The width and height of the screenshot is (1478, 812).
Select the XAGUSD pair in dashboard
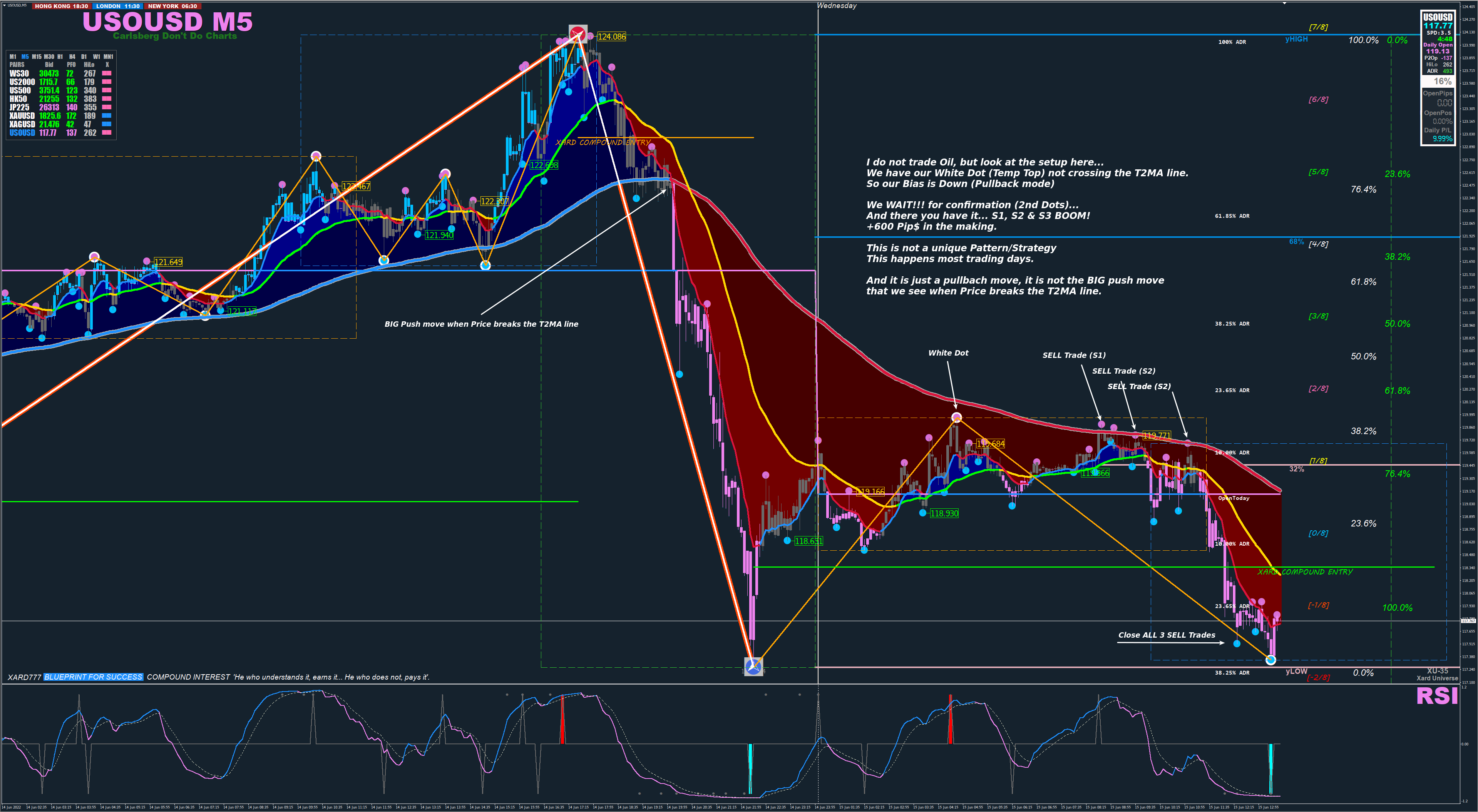(22, 124)
